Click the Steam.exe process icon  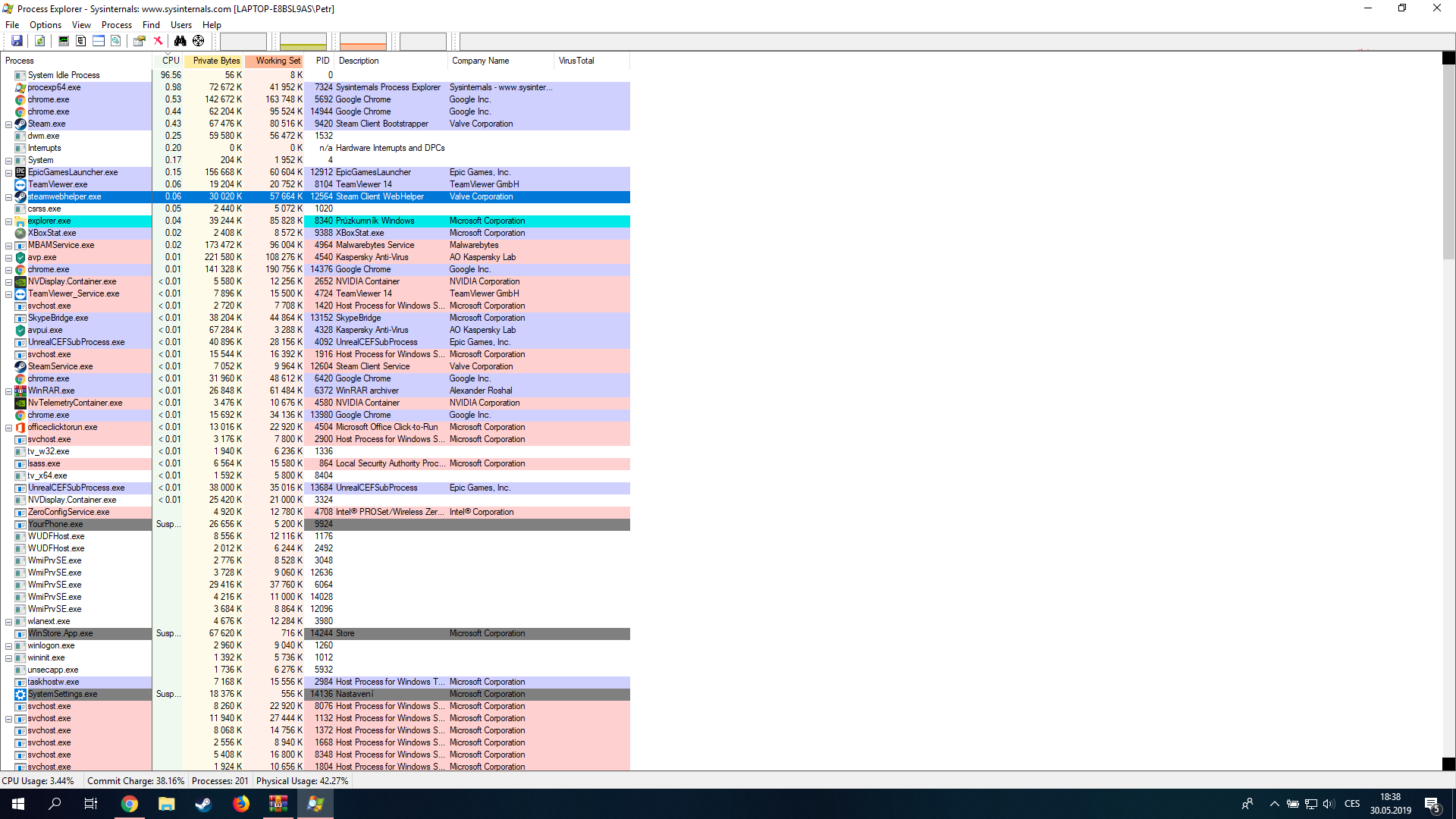tap(20, 124)
